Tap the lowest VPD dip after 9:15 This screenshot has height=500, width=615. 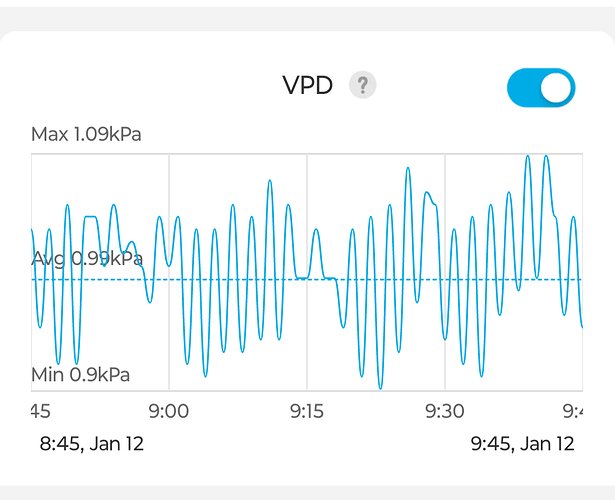[x=380, y=385]
